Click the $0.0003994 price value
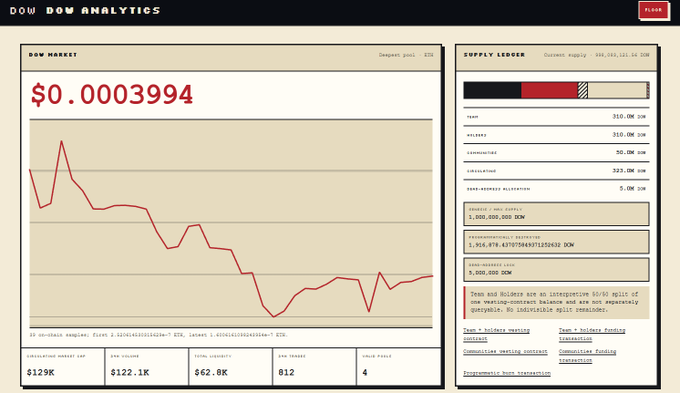Image resolution: width=680 pixels, height=393 pixels. click(x=112, y=95)
